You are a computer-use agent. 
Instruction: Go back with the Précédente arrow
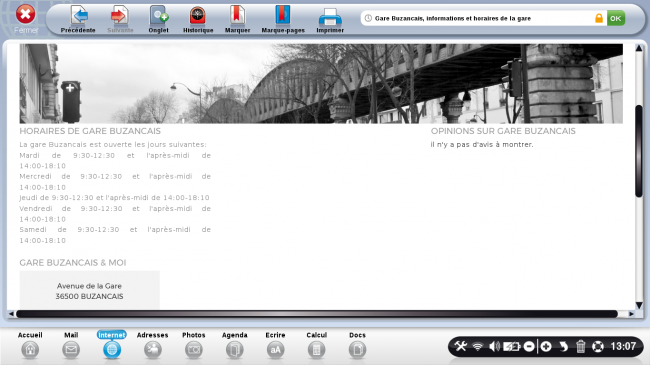(78, 19)
